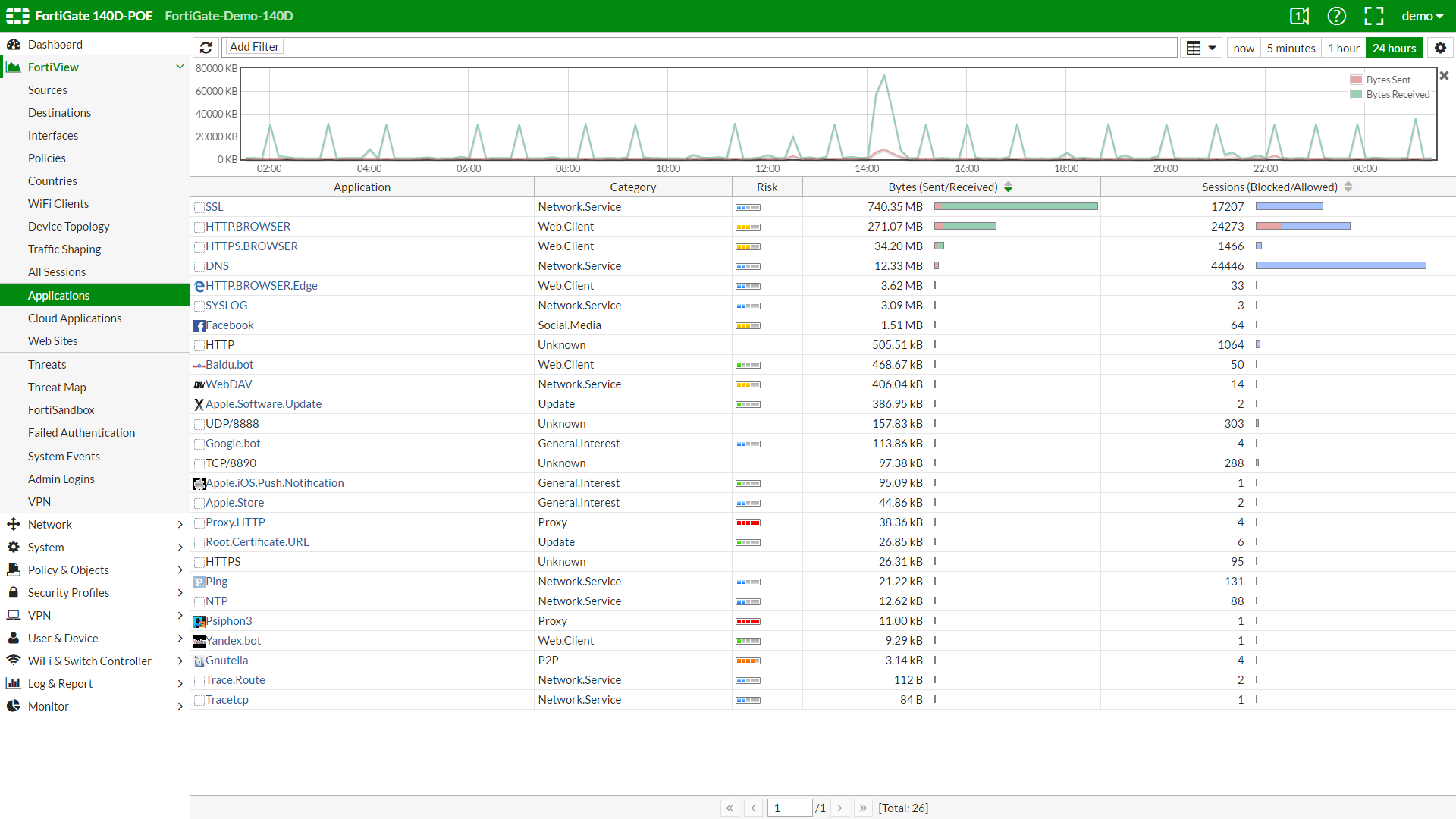Click the Dashboard gauge icon in sidebar
1456x819 pixels.
click(14, 45)
